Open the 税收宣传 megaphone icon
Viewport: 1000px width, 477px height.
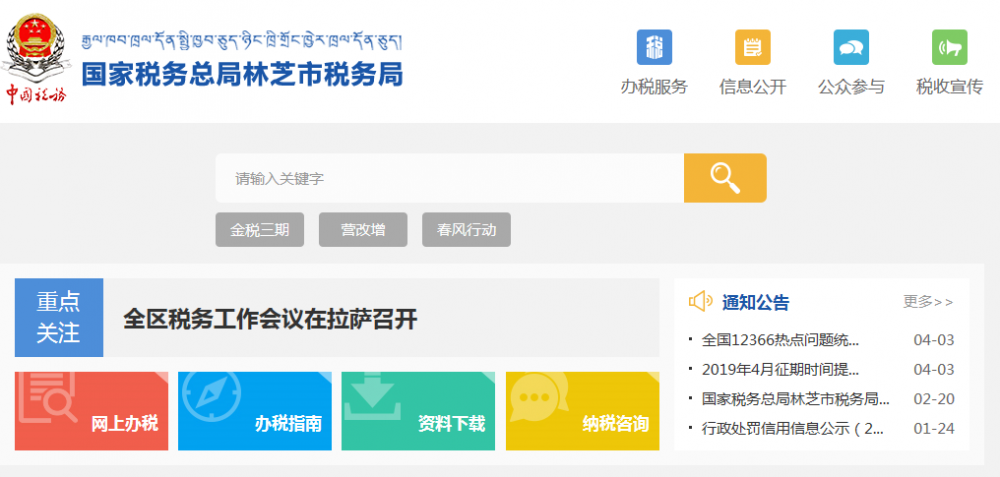pos(949,48)
